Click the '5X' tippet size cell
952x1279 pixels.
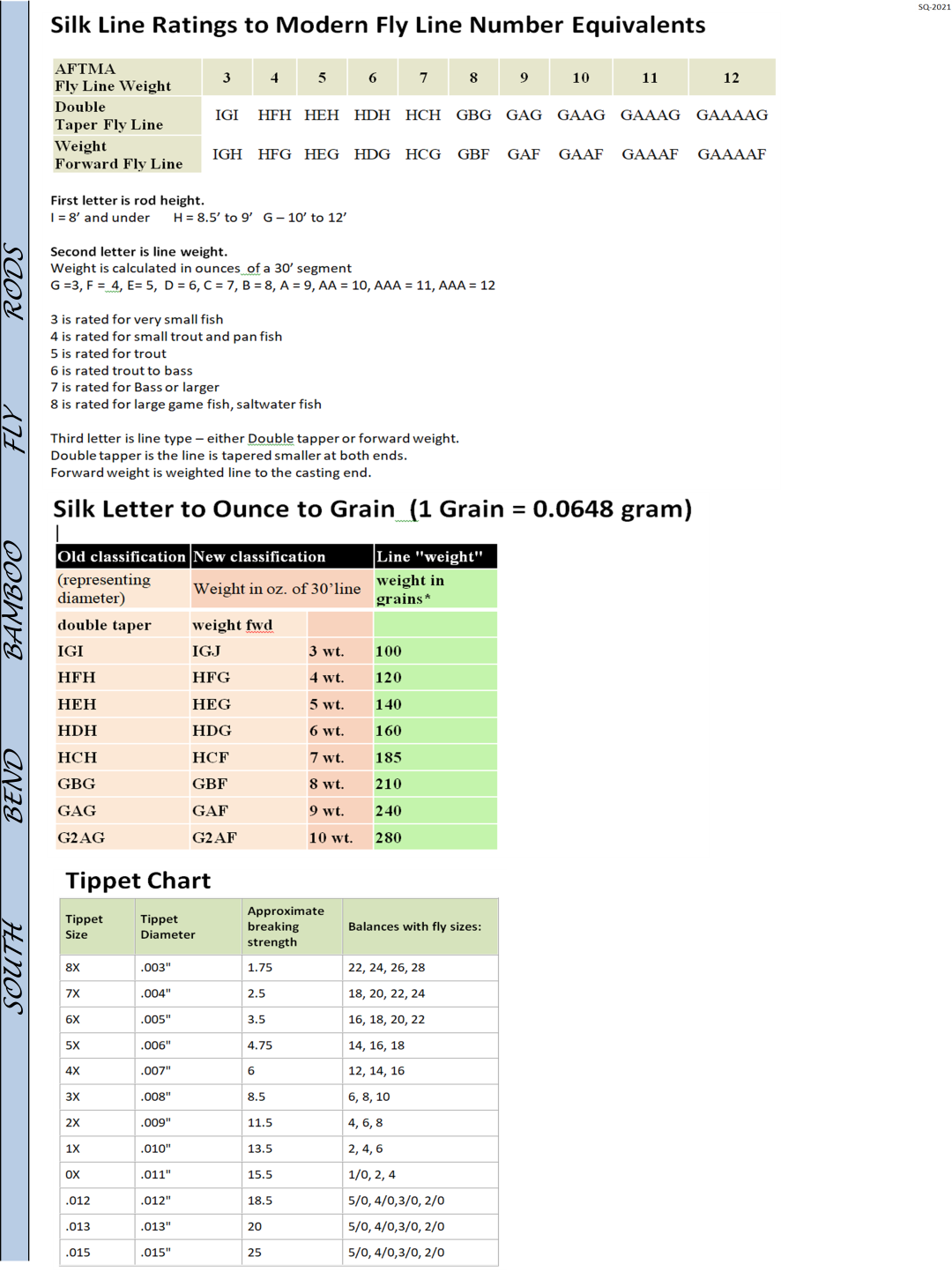pos(97,1045)
